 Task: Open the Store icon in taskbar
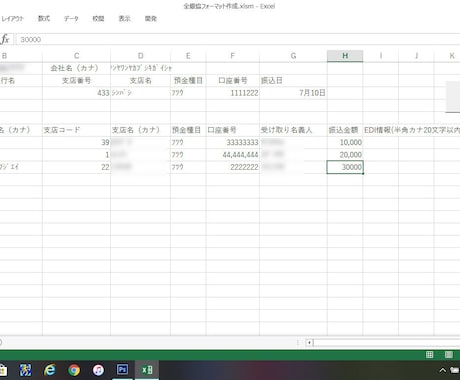tap(3, 370)
